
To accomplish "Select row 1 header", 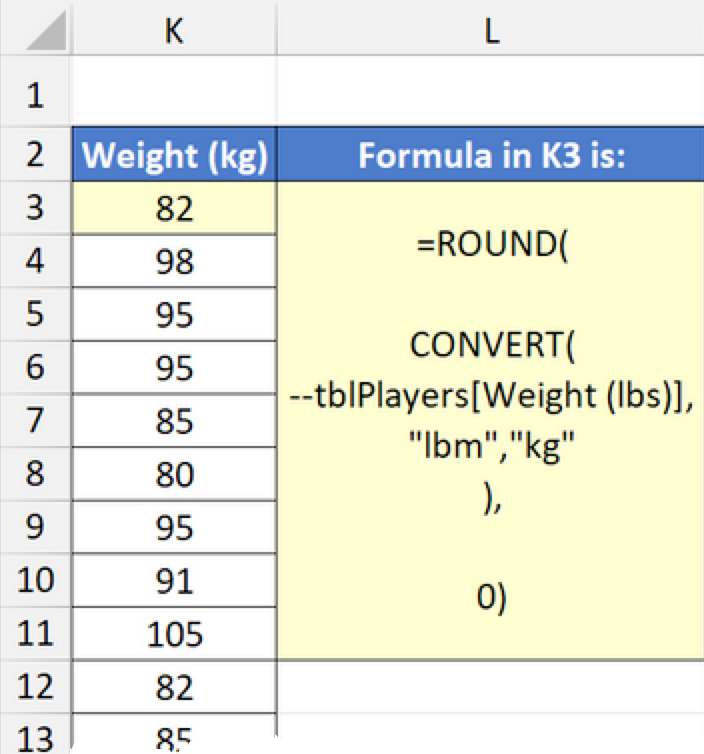I will [x=36, y=96].
